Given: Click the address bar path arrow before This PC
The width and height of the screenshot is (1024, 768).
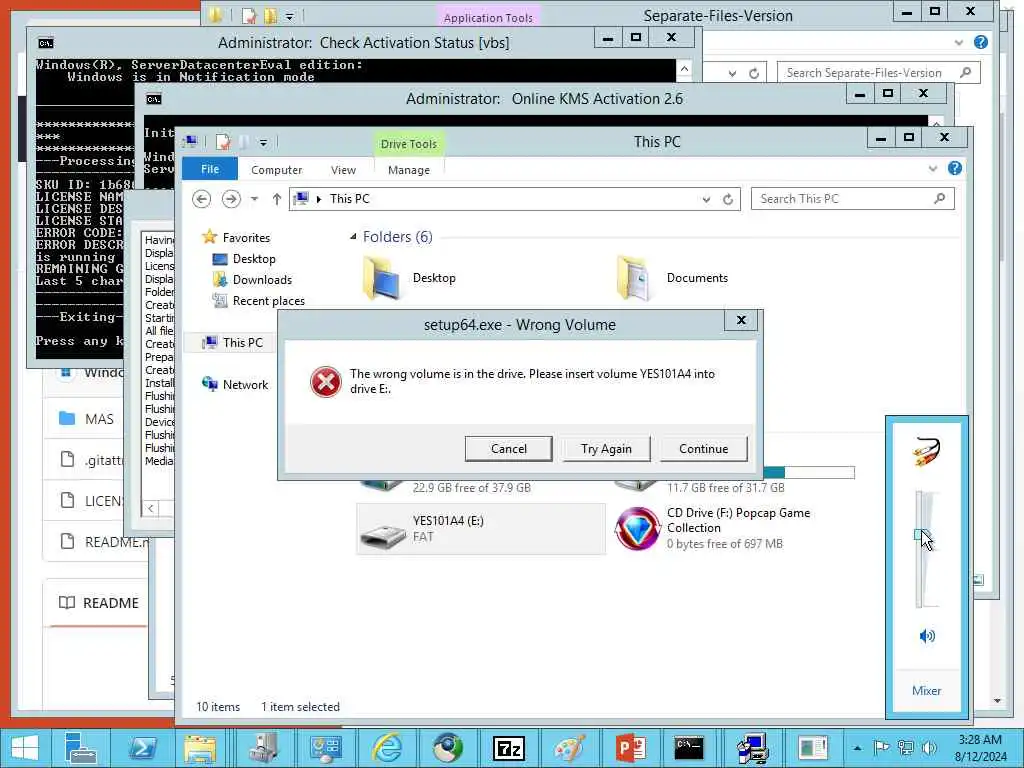Looking at the screenshot, I should [x=319, y=199].
